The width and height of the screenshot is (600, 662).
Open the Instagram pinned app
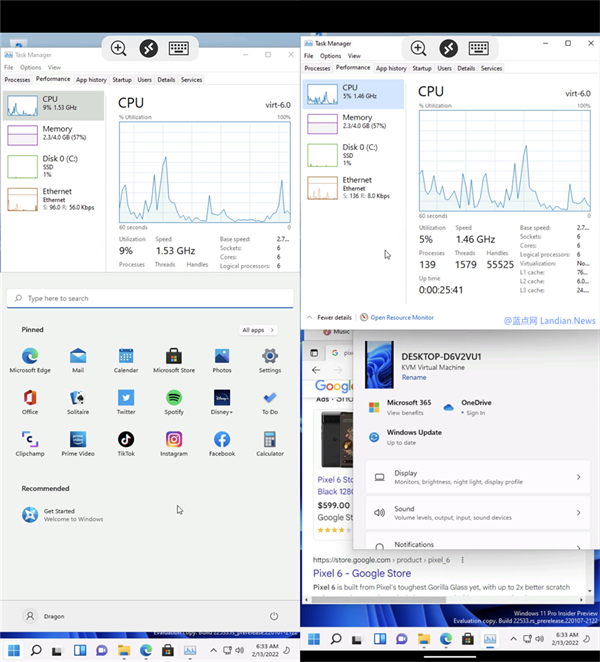coord(174,444)
